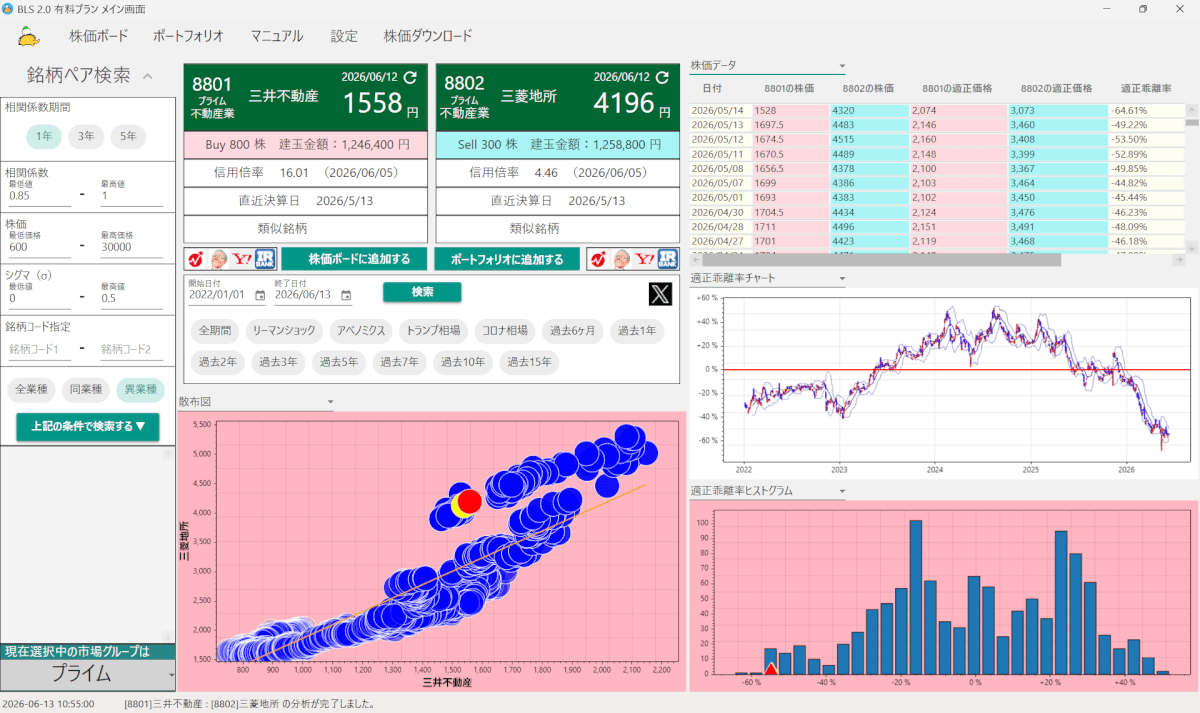The width and height of the screenshot is (1200, 713).
Task: Click the 開始日付 date field
Action: pyautogui.click(x=227, y=295)
